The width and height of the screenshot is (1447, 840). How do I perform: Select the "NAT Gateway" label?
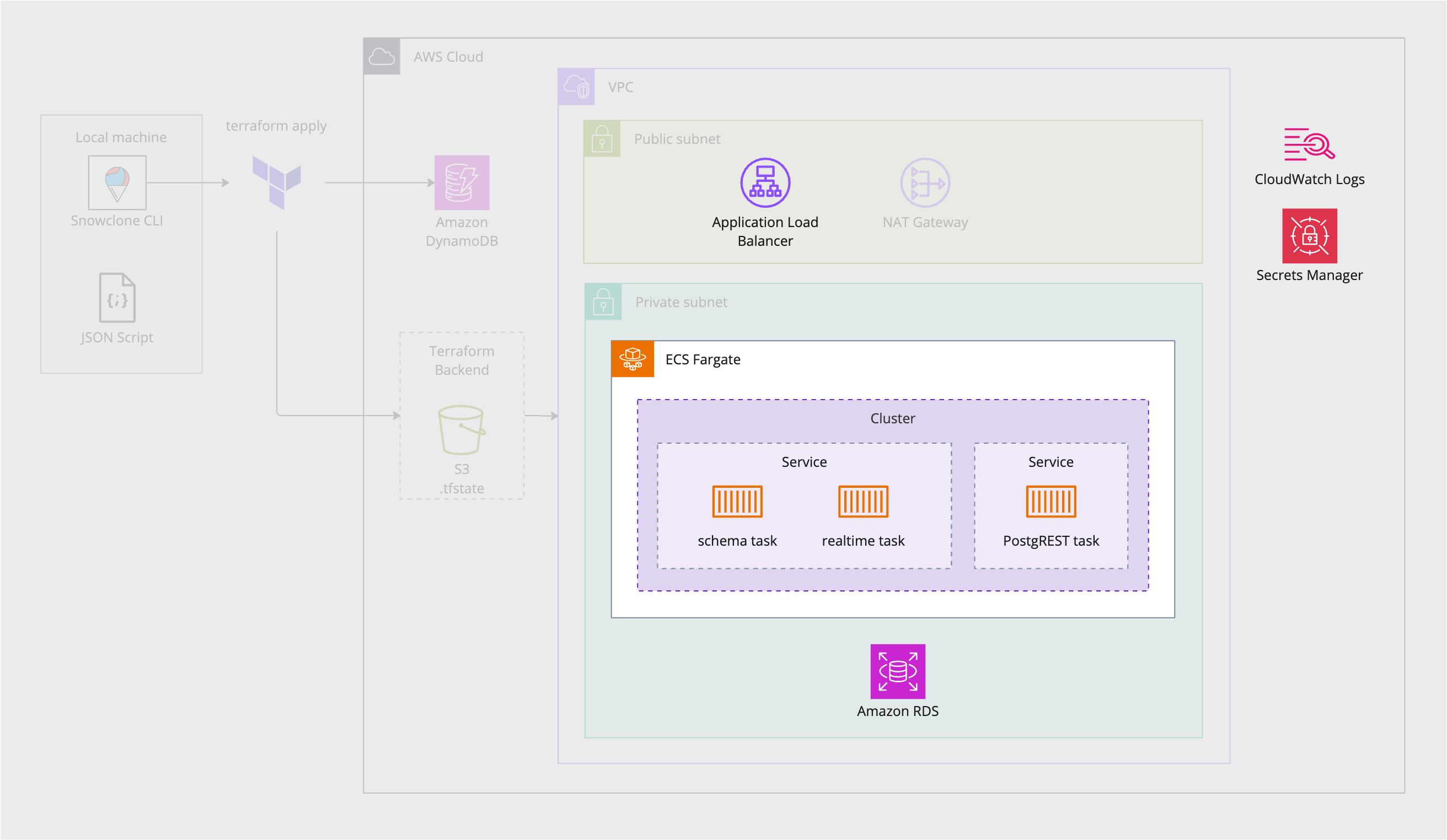click(x=925, y=222)
